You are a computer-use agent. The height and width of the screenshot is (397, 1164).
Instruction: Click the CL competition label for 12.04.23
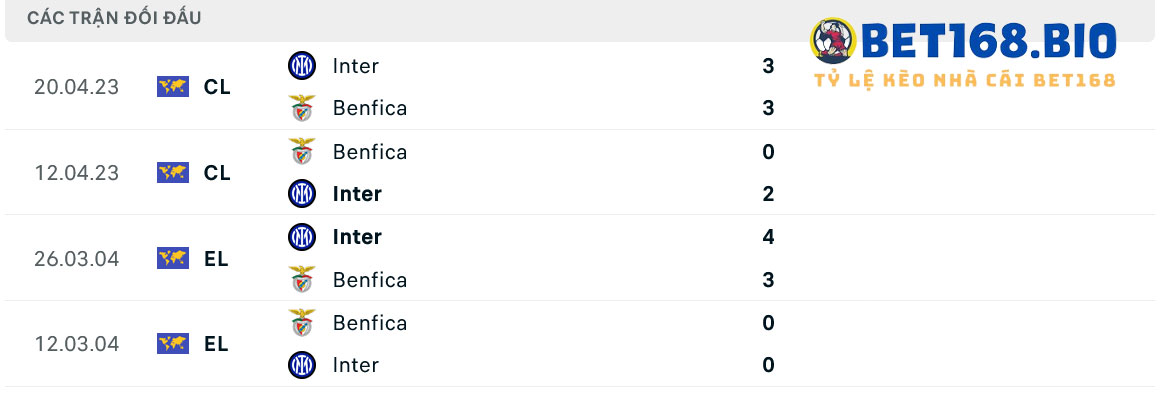pyautogui.click(x=217, y=173)
